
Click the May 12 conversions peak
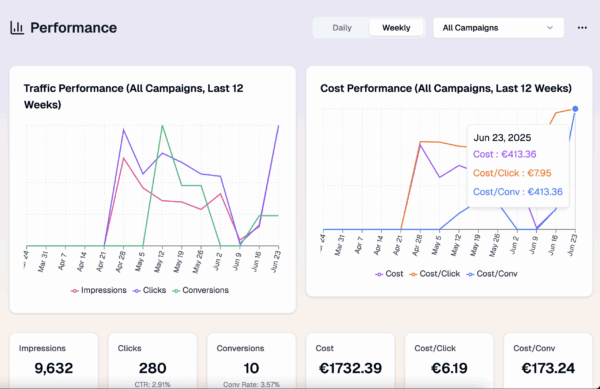162,125
